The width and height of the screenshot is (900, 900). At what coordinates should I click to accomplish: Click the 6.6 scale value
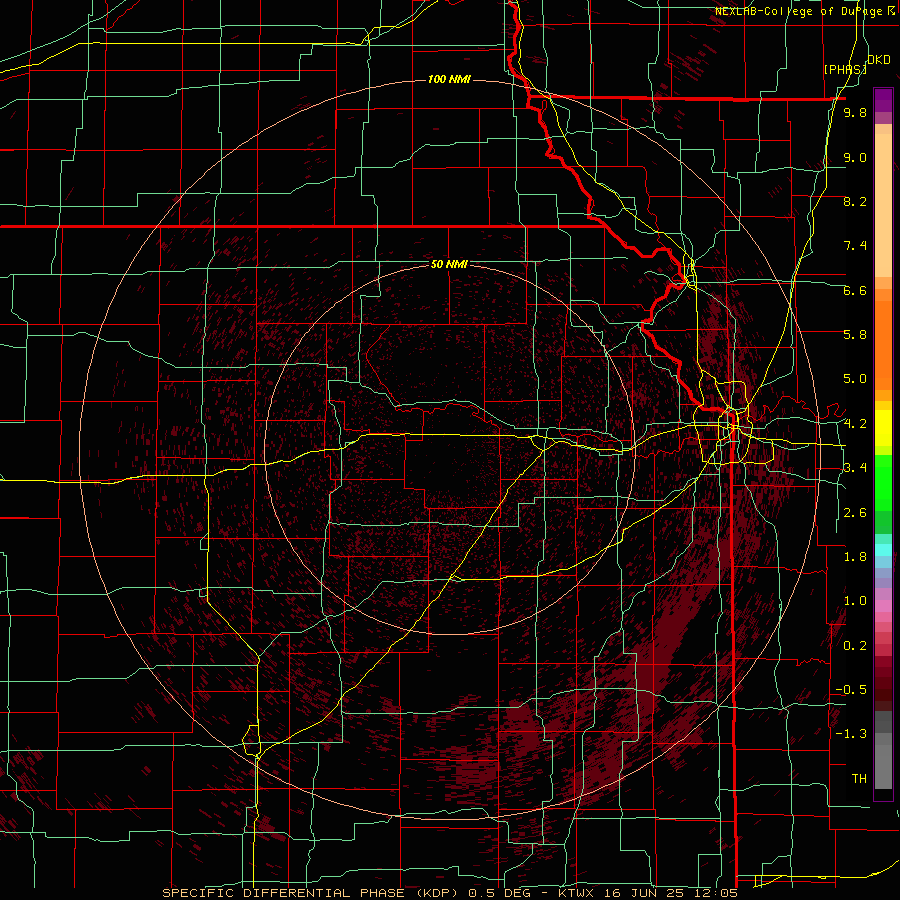855,290
